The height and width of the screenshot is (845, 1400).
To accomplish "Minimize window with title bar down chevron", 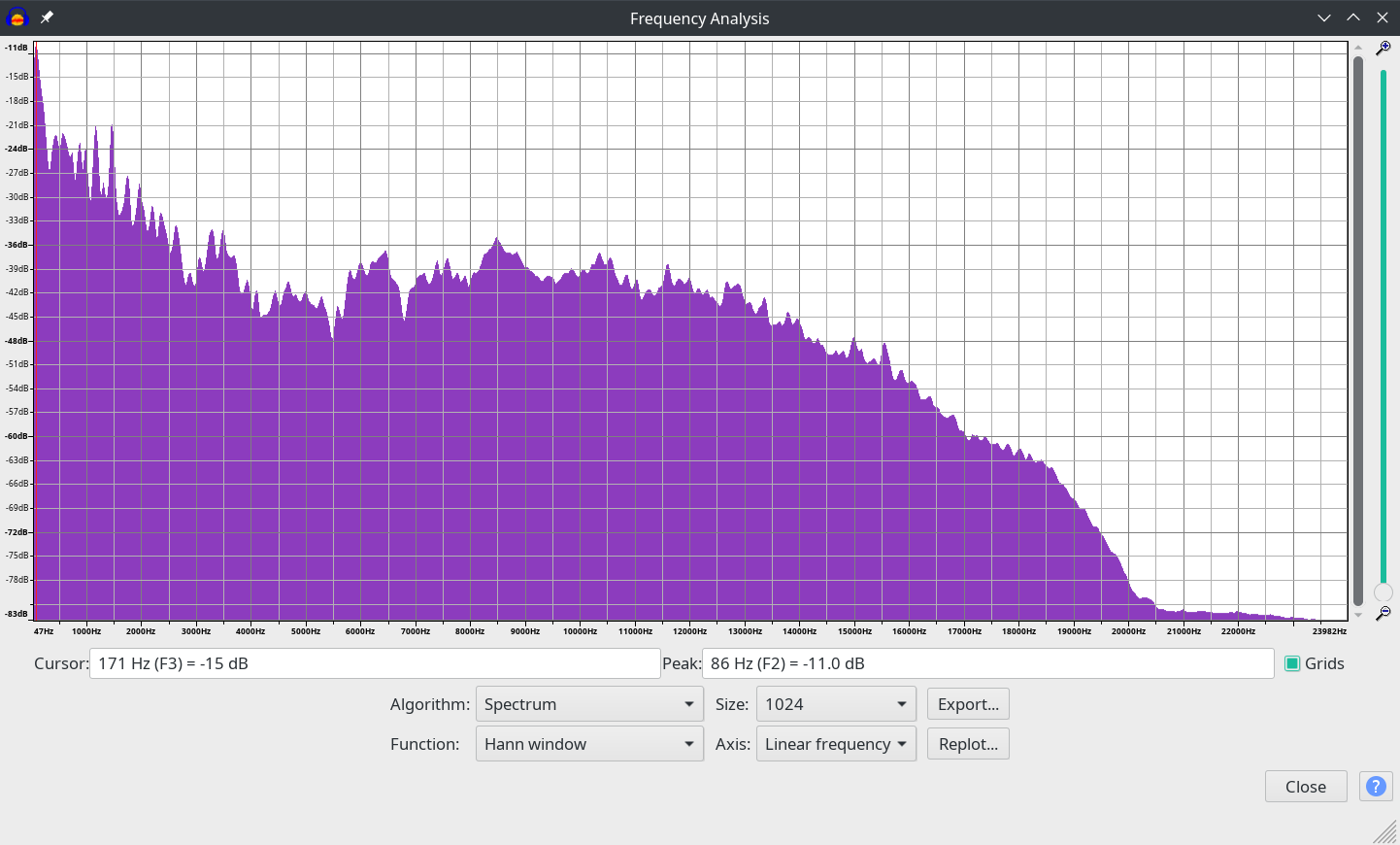I will 1324,18.
